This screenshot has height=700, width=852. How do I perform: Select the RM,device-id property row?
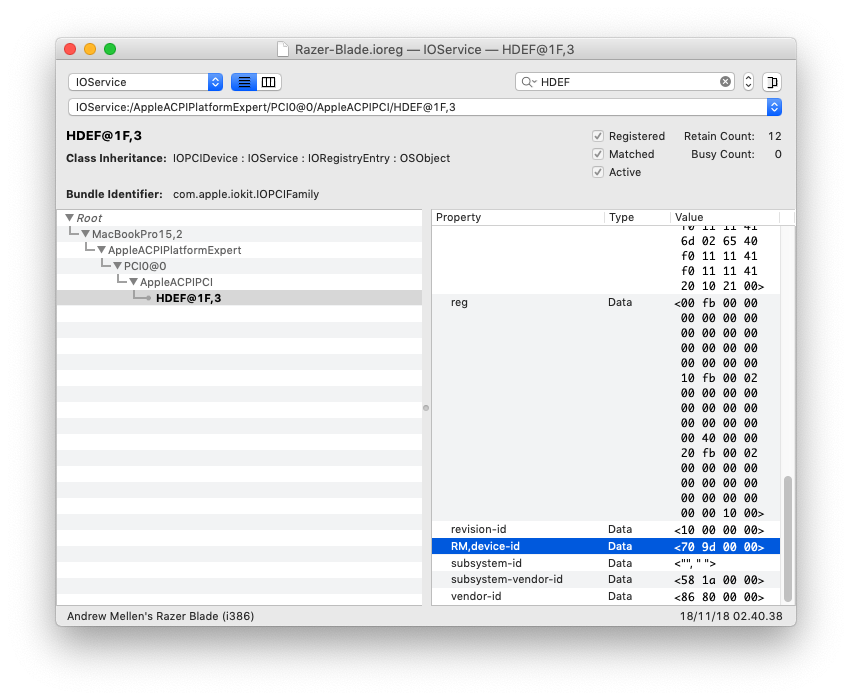606,546
